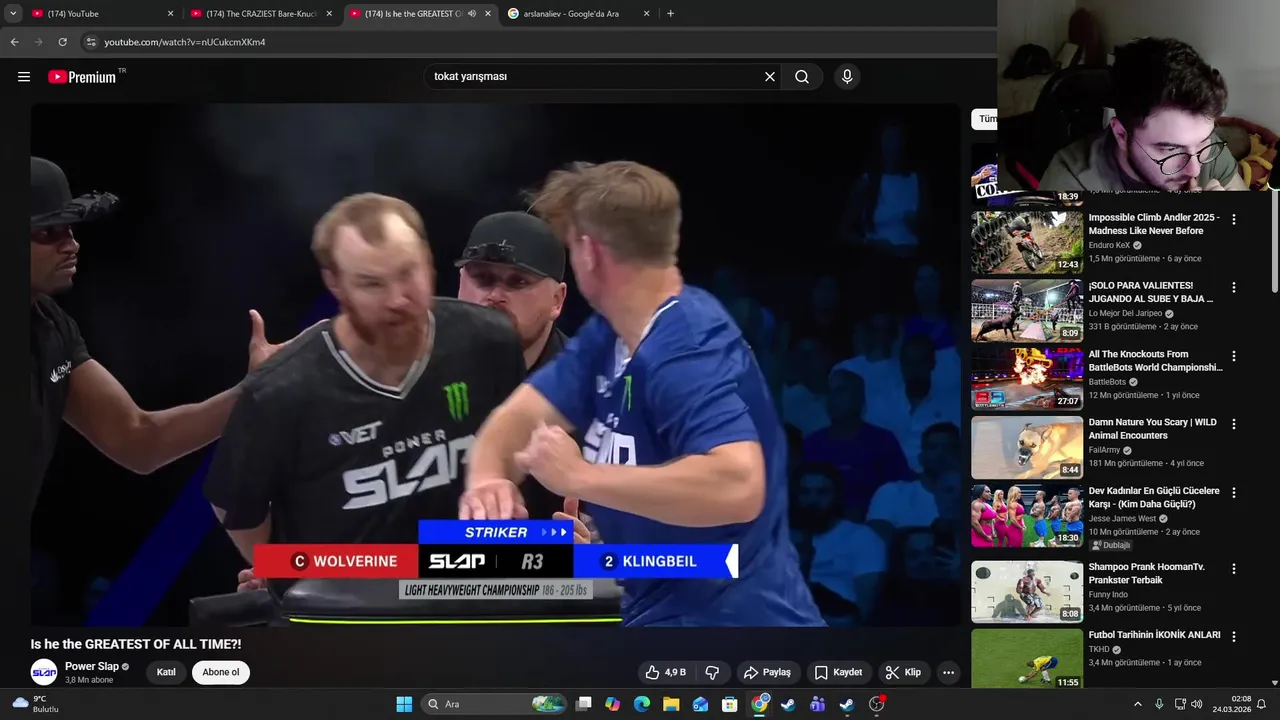This screenshot has width=1280, height=720.
Task: Open options for BattleBots Knockouts video
Action: (1234, 356)
